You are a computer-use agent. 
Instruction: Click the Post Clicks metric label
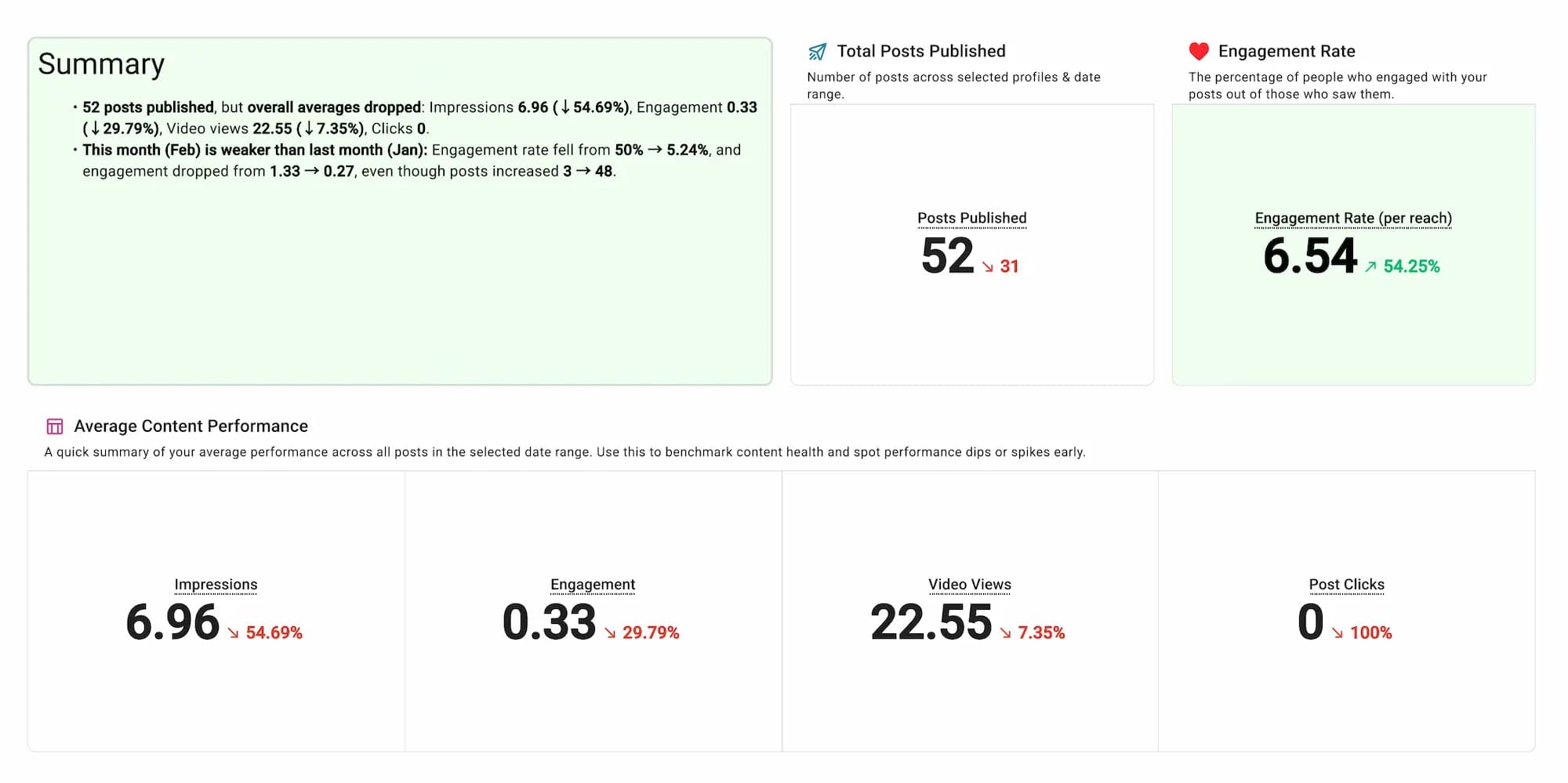[x=1346, y=585]
